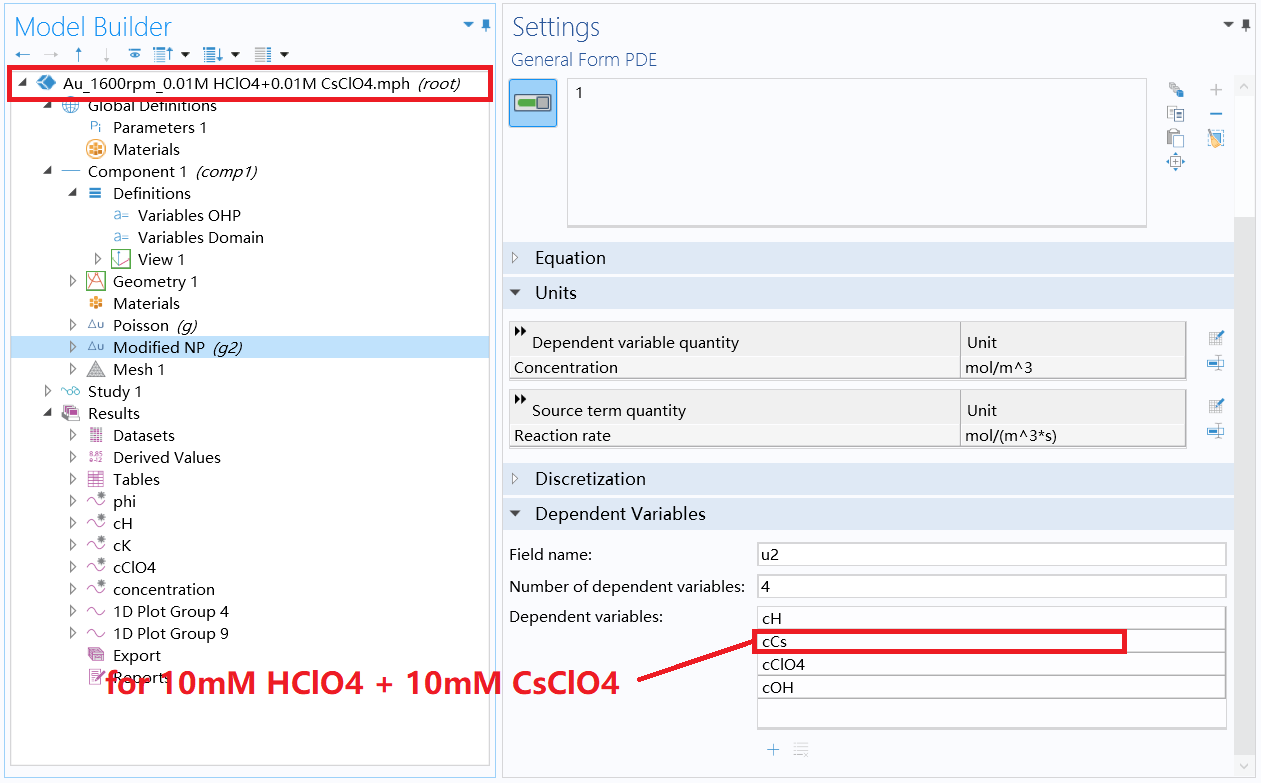This screenshot has height=783, width=1261.
Task: Expand the Study 1 tree node
Action: (x=47, y=391)
